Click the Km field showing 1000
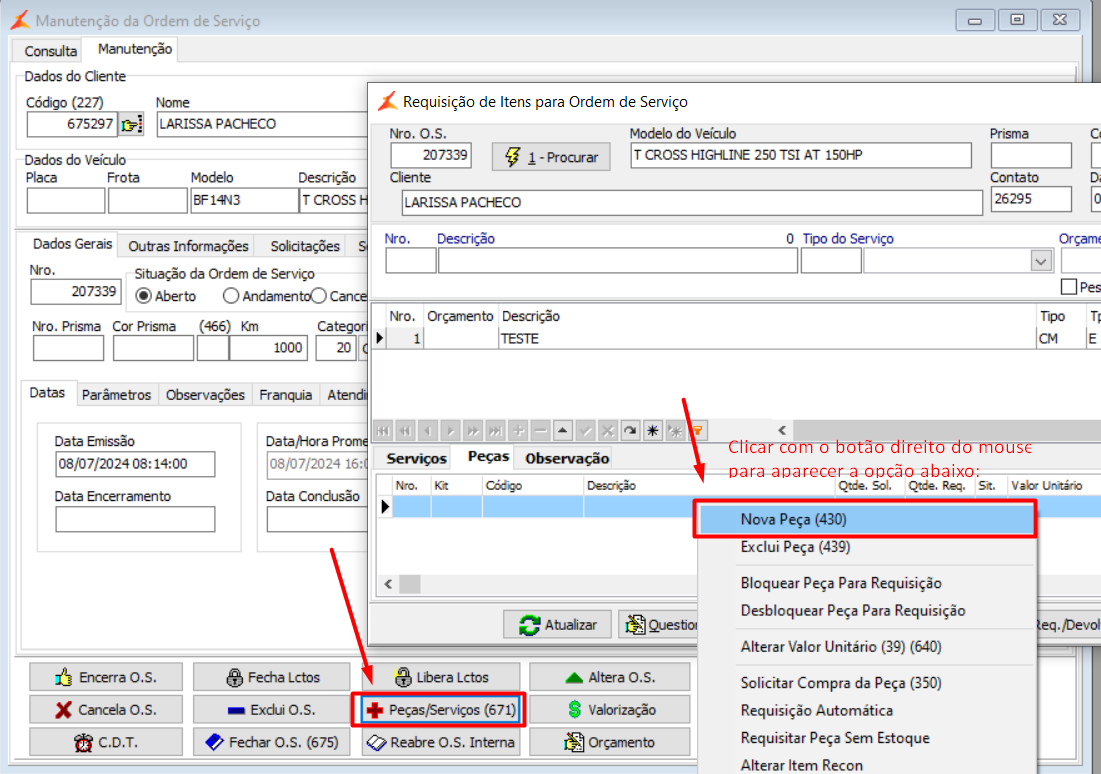This screenshot has height=774, width=1101. click(268, 348)
